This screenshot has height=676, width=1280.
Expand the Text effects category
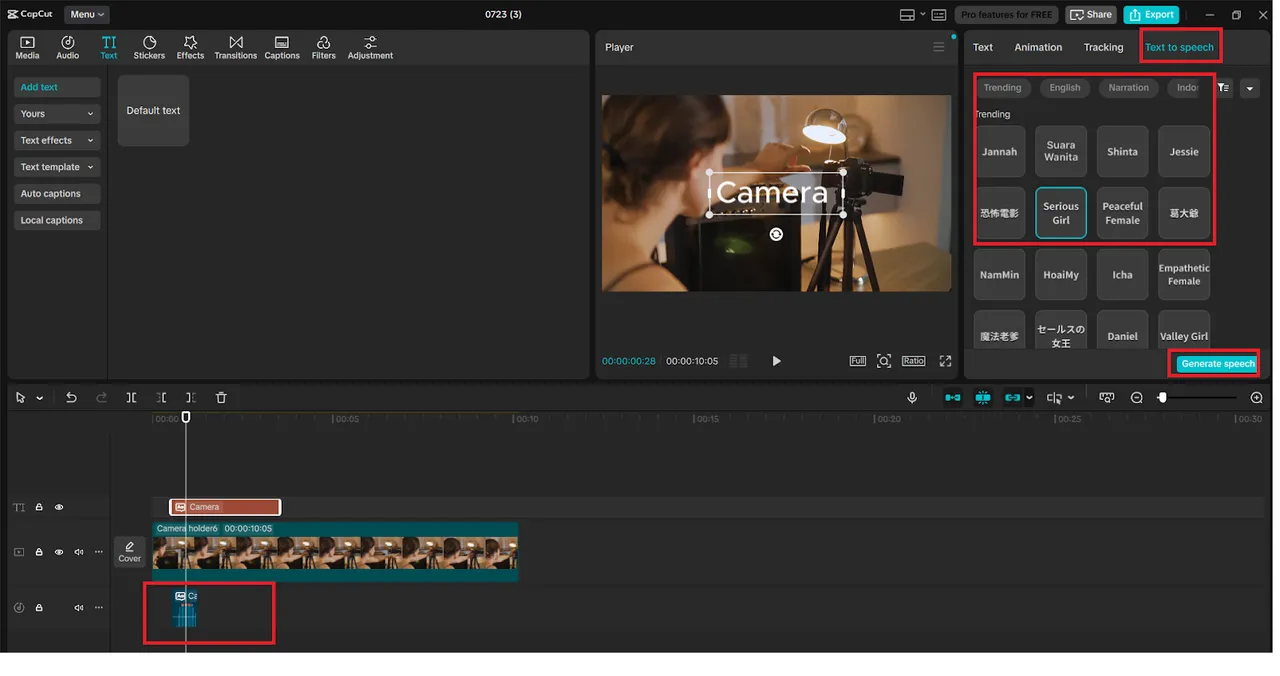pyautogui.click(x=57, y=141)
